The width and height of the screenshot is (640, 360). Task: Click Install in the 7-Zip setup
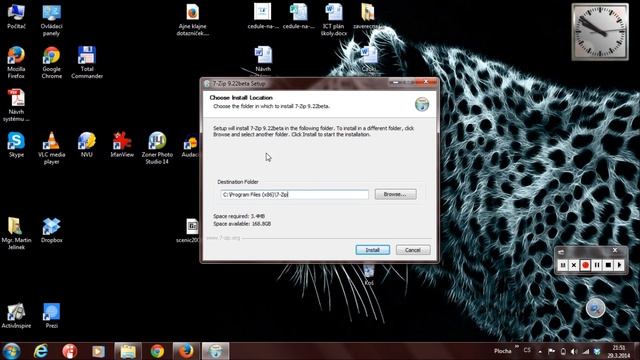click(372, 250)
